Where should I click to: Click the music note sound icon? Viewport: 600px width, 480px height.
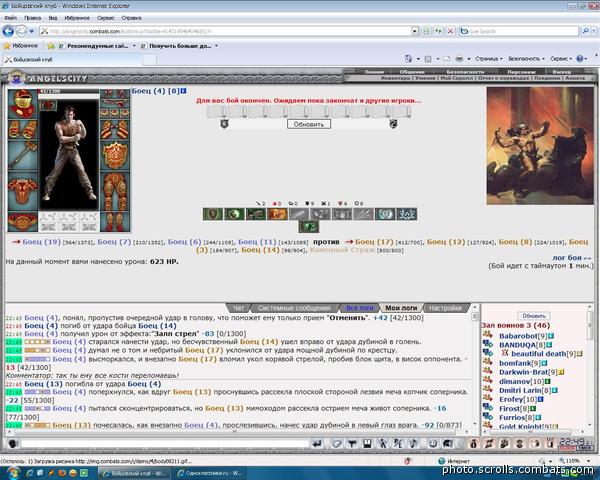413,444
